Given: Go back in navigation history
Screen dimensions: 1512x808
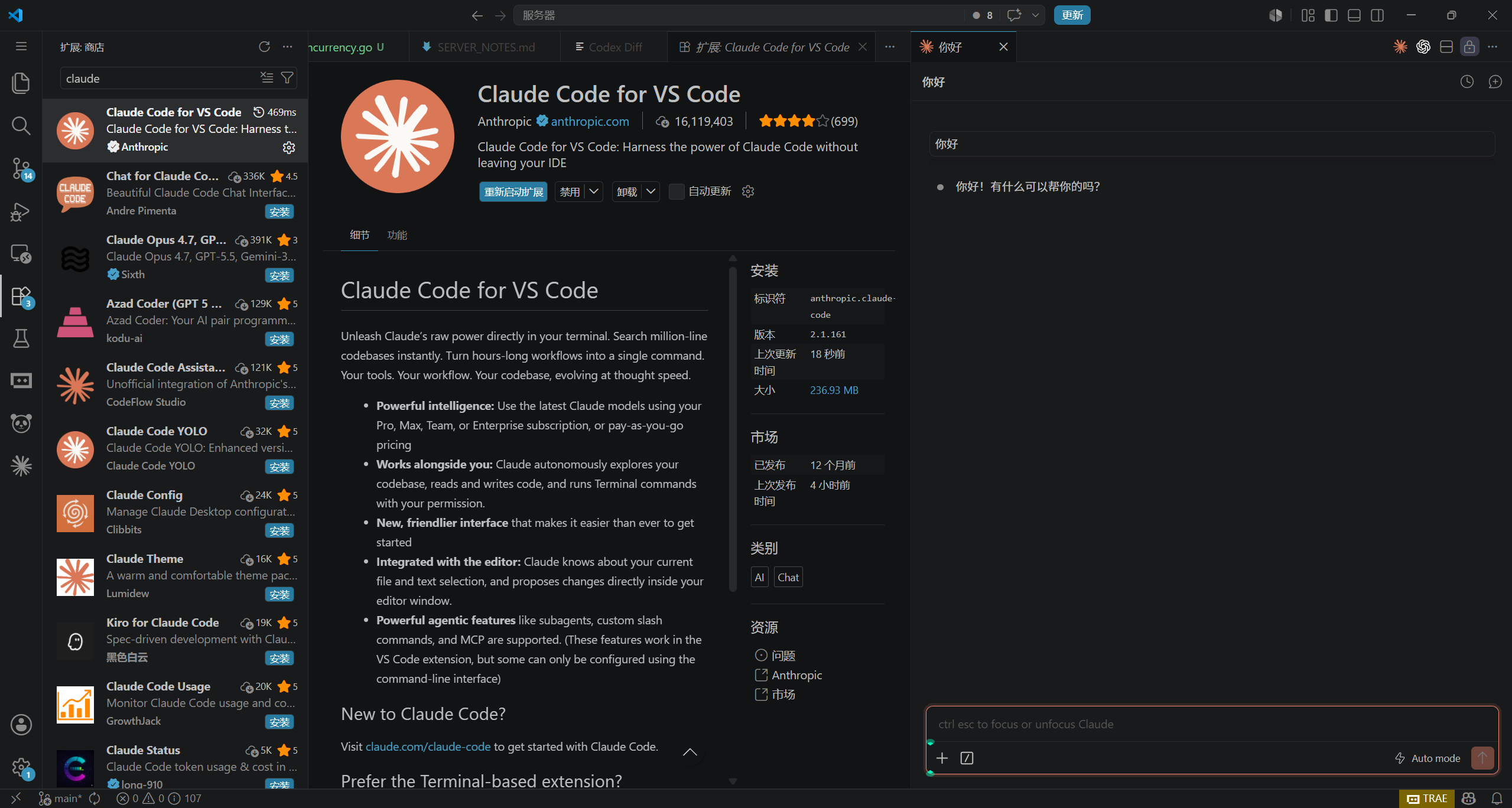Looking at the screenshot, I should click(477, 15).
